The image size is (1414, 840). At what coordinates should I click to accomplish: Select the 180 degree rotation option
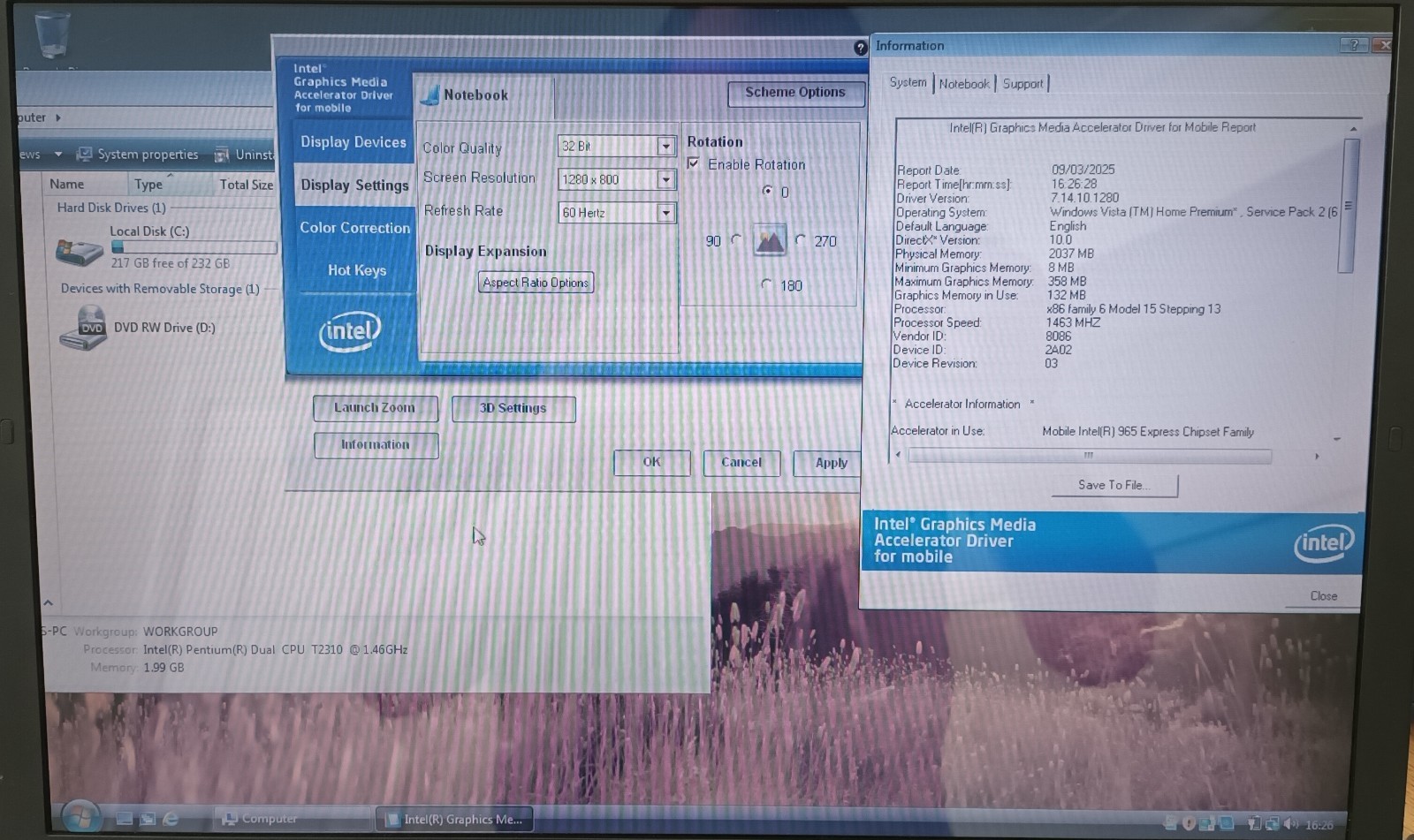(x=766, y=284)
